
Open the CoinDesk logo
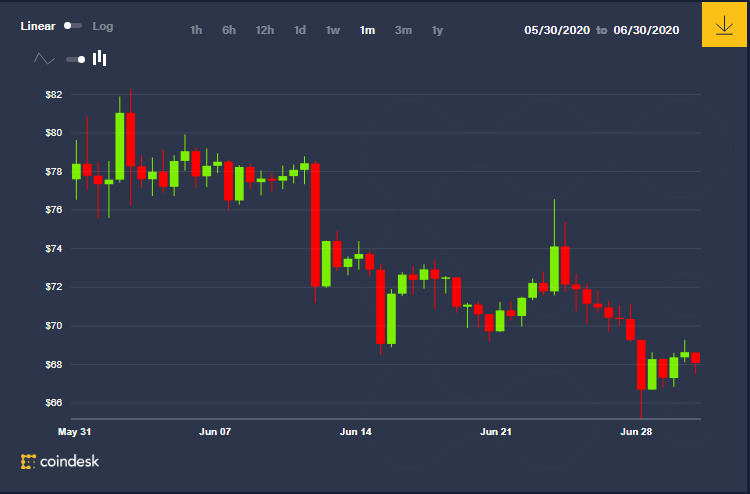pyautogui.click(x=60, y=461)
